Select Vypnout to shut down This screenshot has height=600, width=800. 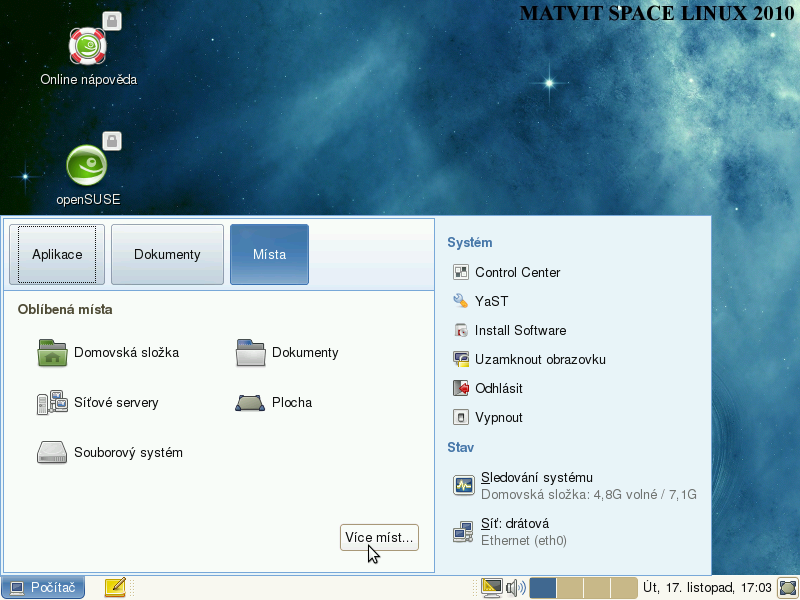pos(498,417)
